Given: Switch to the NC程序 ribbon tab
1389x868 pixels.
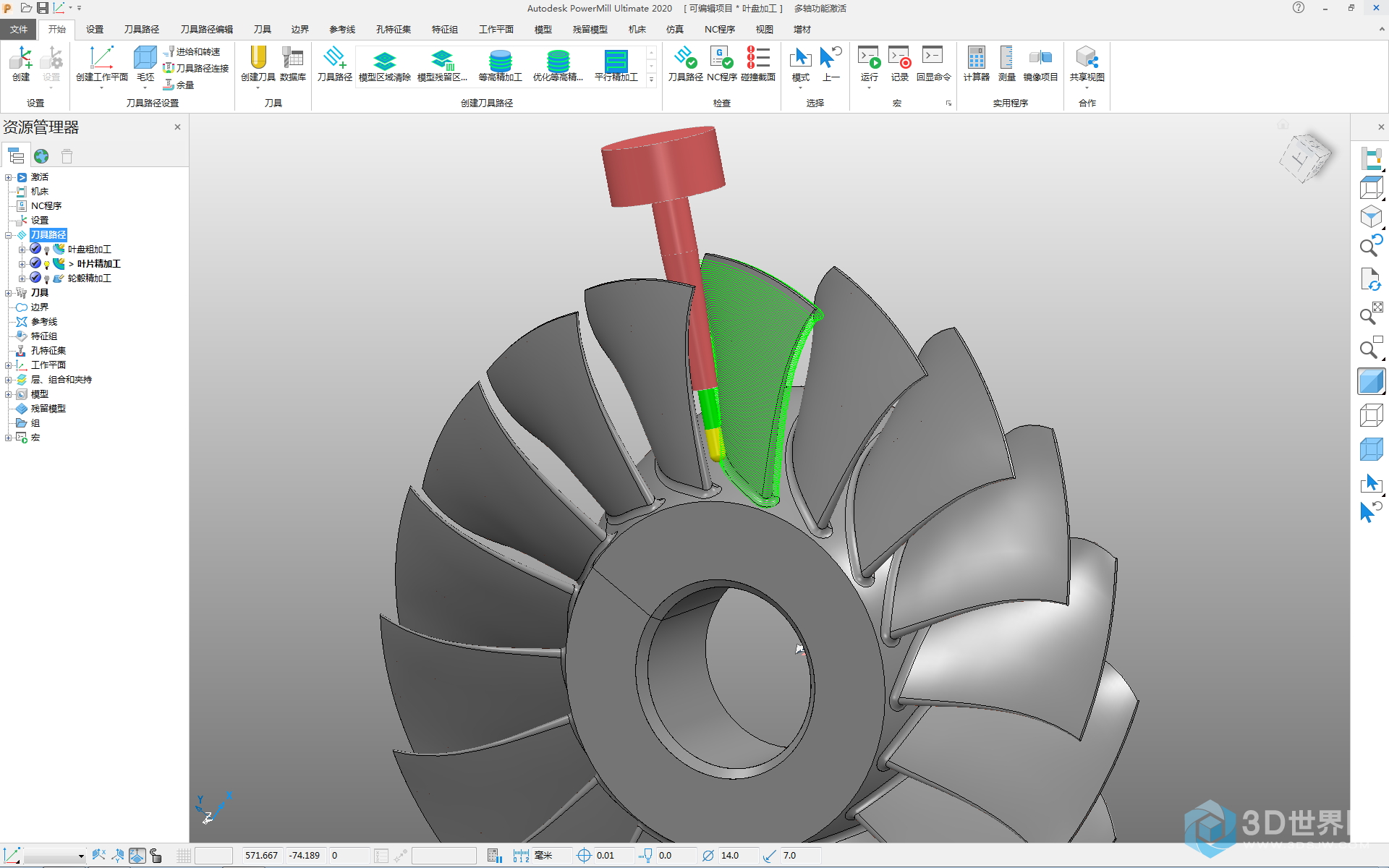Looking at the screenshot, I should (x=719, y=30).
